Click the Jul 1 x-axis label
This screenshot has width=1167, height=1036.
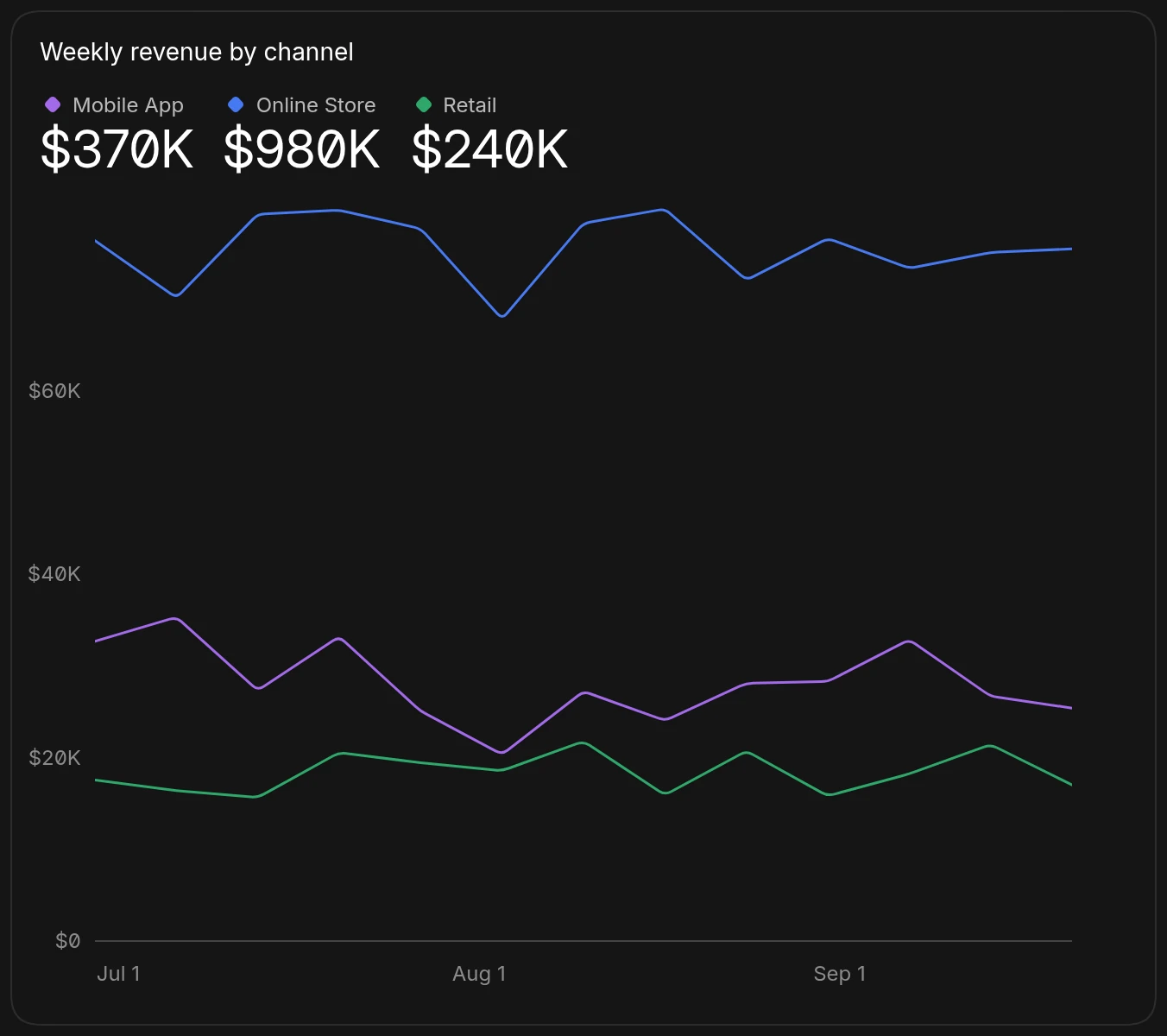[118, 974]
